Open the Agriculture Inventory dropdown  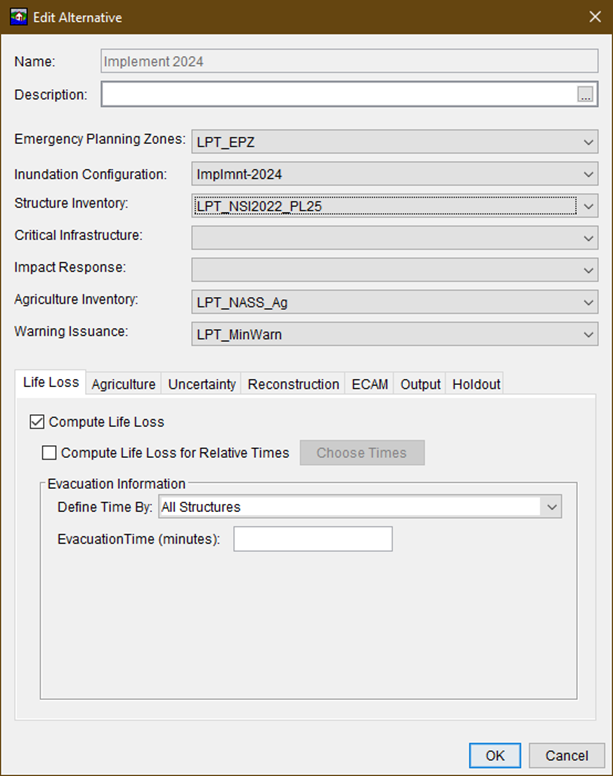point(395,302)
